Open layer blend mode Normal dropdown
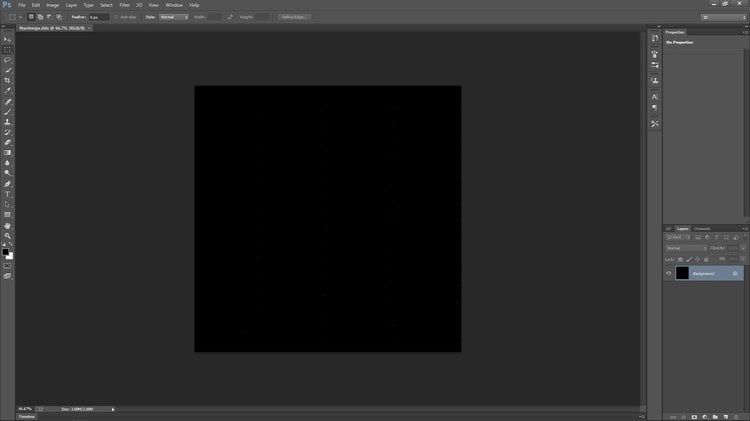Viewport: 750px width, 421px height. point(686,248)
